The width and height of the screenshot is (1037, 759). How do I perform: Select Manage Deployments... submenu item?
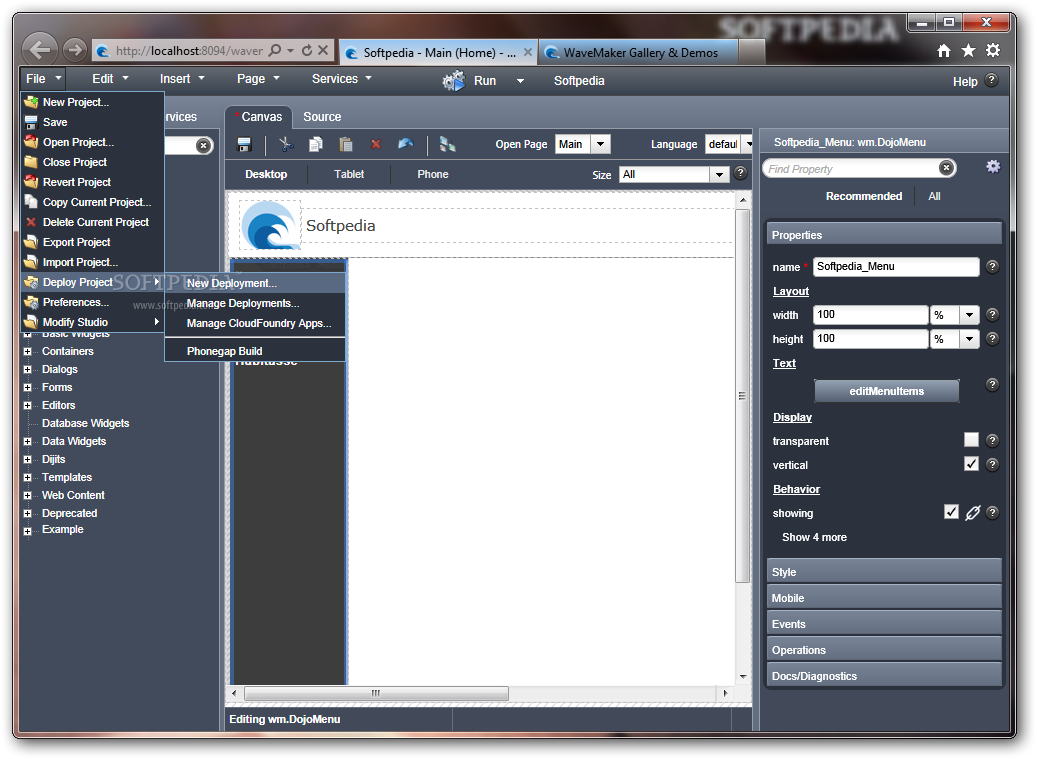(x=255, y=303)
